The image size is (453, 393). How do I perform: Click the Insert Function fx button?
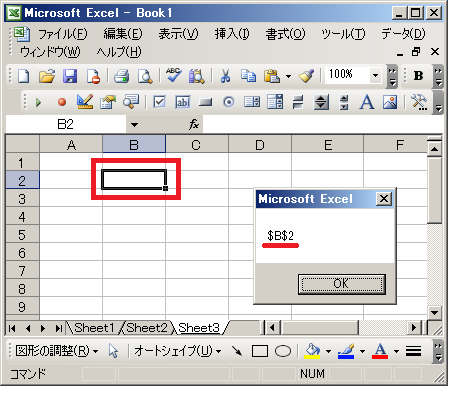194,125
